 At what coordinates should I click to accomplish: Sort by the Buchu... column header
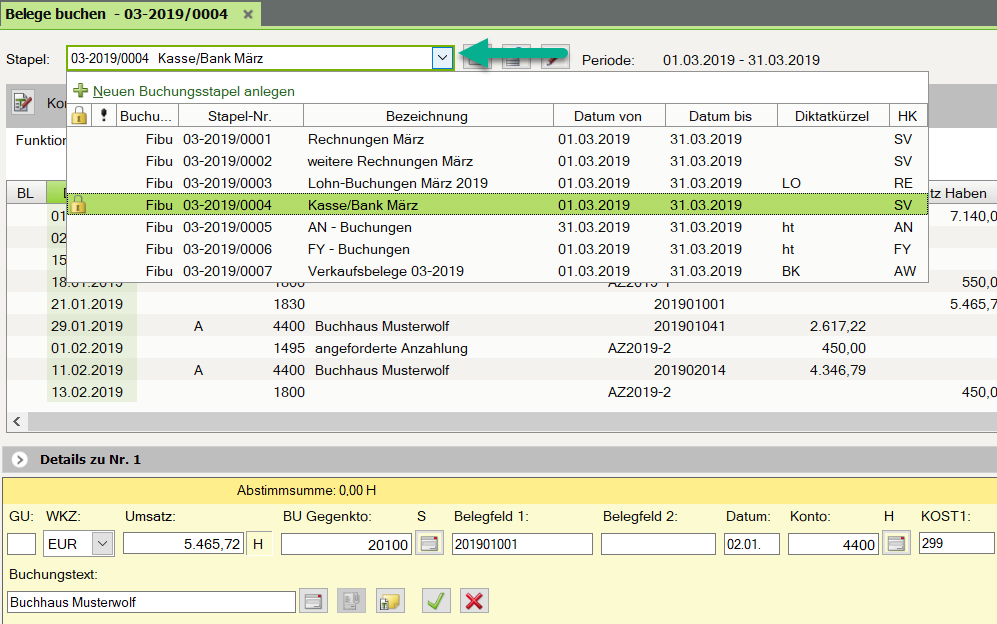point(147,116)
